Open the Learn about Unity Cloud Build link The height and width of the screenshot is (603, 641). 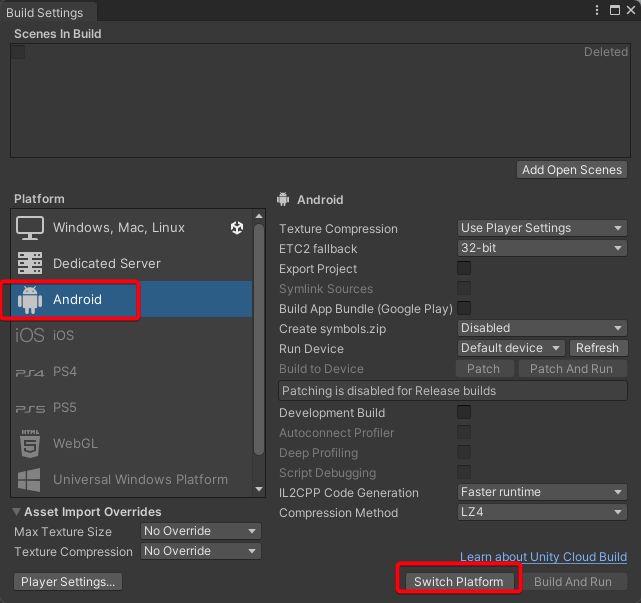pos(543,557)
